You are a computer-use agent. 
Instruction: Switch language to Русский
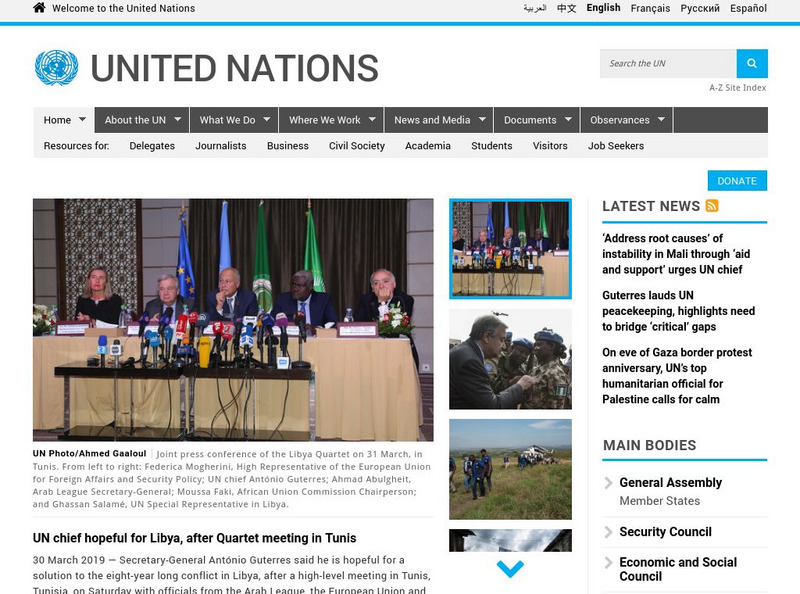point(700,8)
